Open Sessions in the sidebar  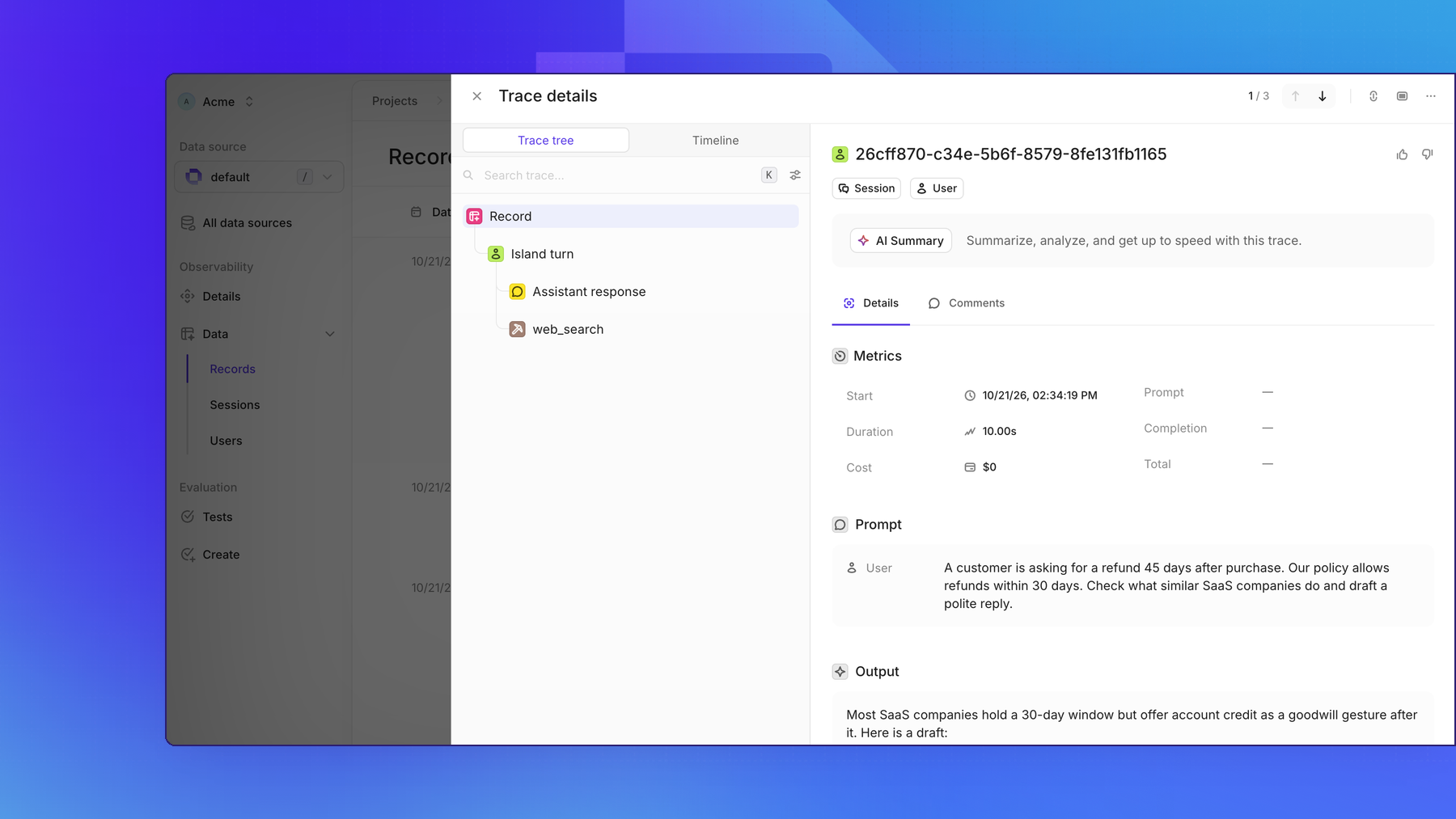click(235, 405)
